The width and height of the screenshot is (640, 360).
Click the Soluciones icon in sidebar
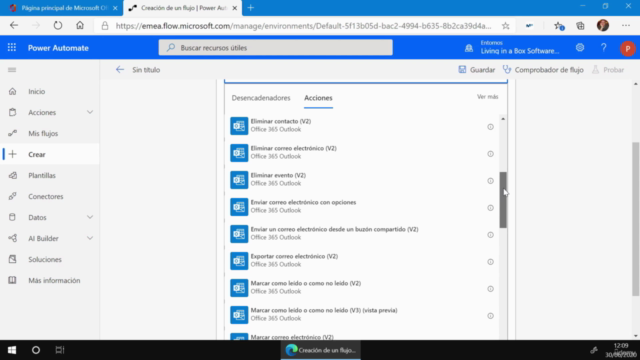[13, 259]
